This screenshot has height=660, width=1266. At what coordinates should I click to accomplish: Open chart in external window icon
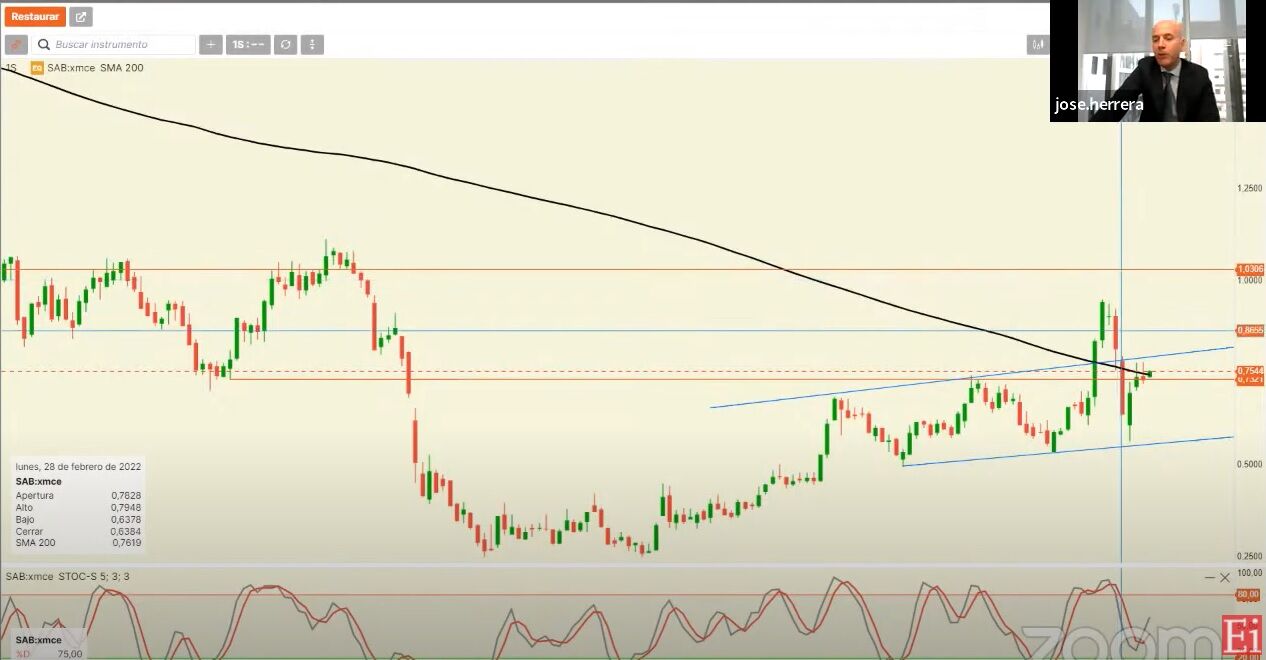coord(81,17)
